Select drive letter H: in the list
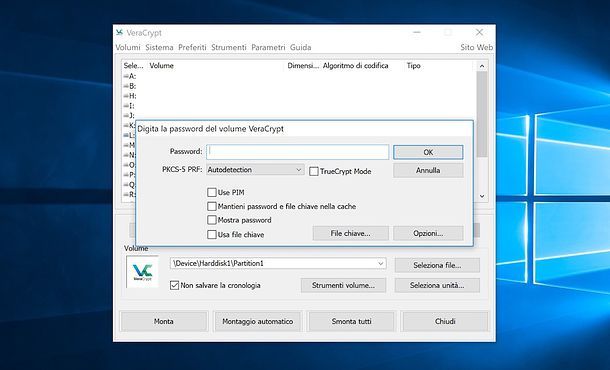Image resolution: width=610 pixels, height=370 pixels. tap(130, 96)
